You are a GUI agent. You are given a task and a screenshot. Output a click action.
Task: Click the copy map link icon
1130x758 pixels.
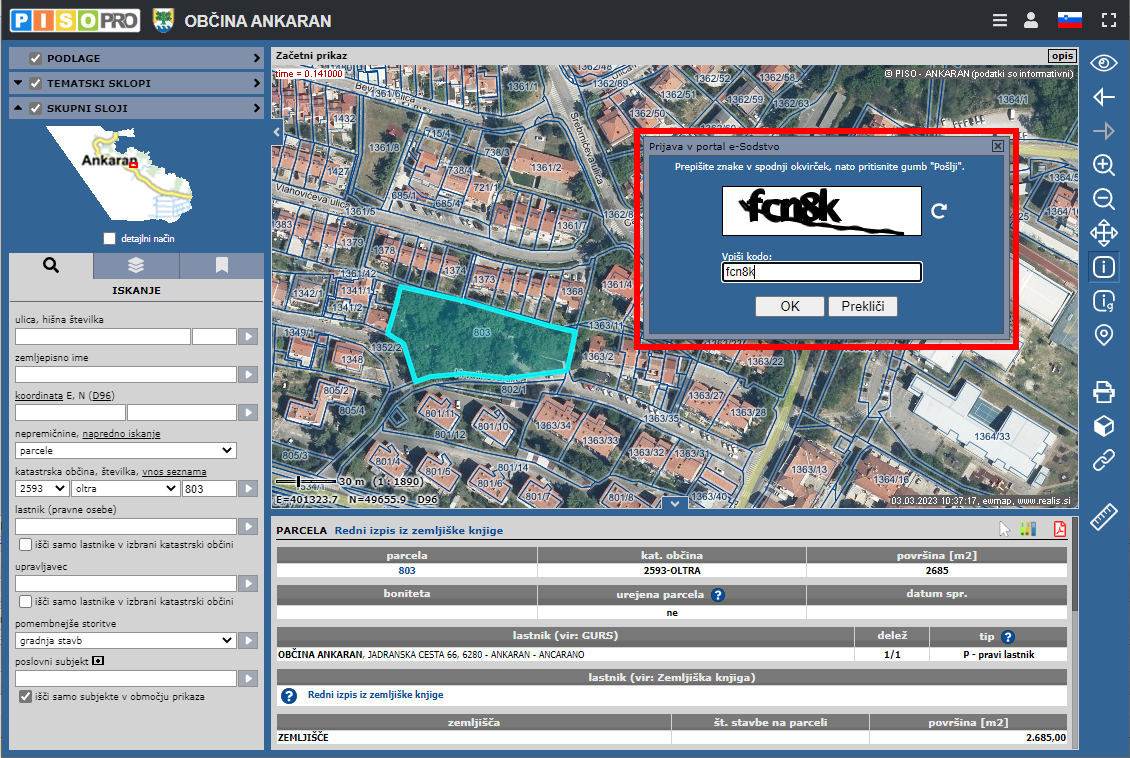1104,460
